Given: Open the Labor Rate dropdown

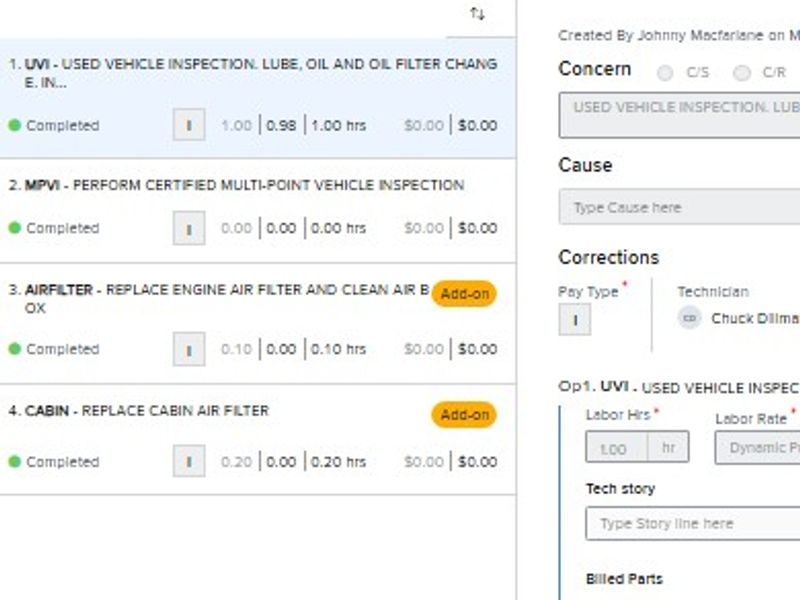Looking at the screenshot, I should tap(757, 447).
